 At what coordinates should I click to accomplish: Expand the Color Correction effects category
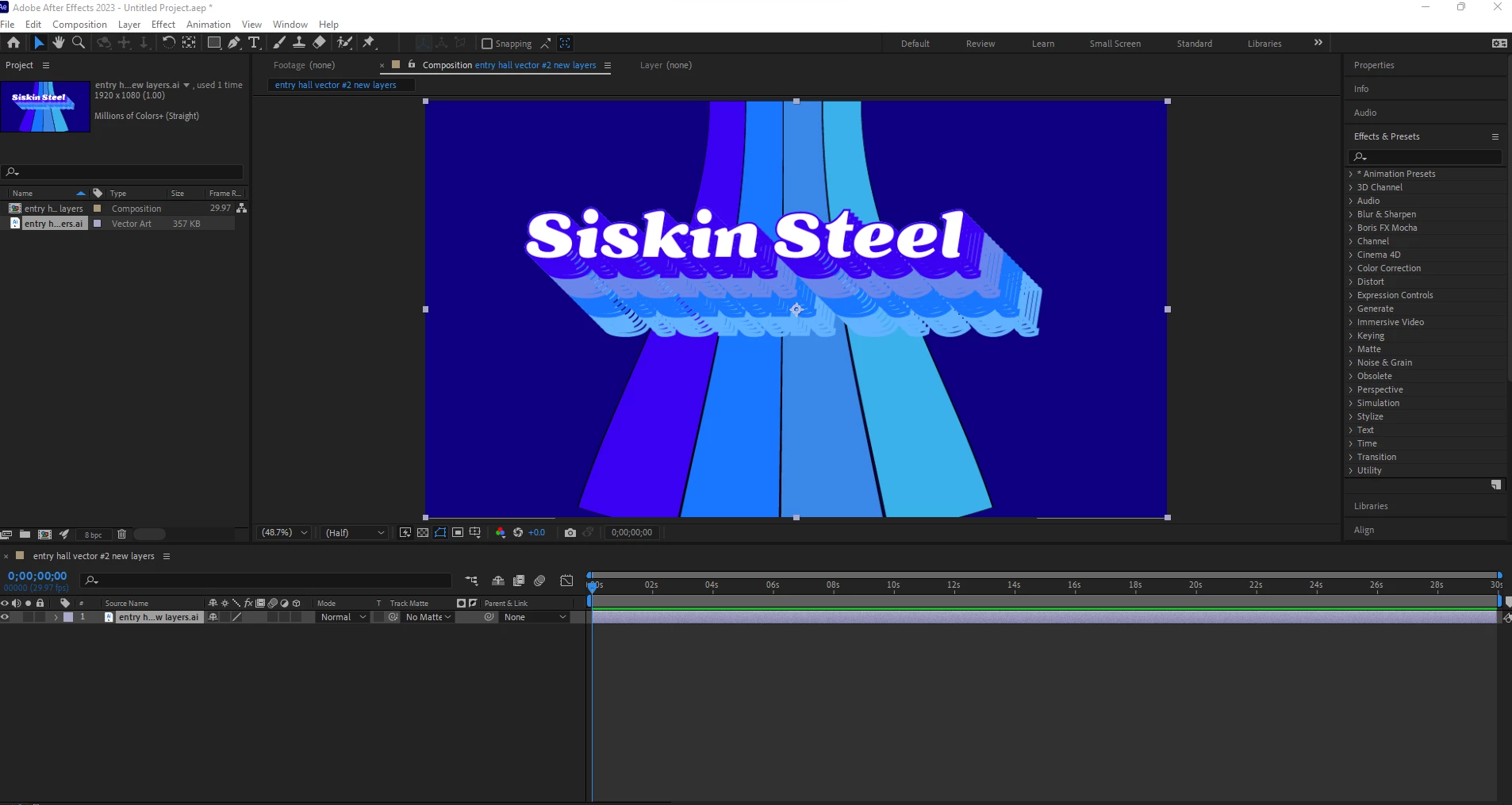(x=1351, y=268)
